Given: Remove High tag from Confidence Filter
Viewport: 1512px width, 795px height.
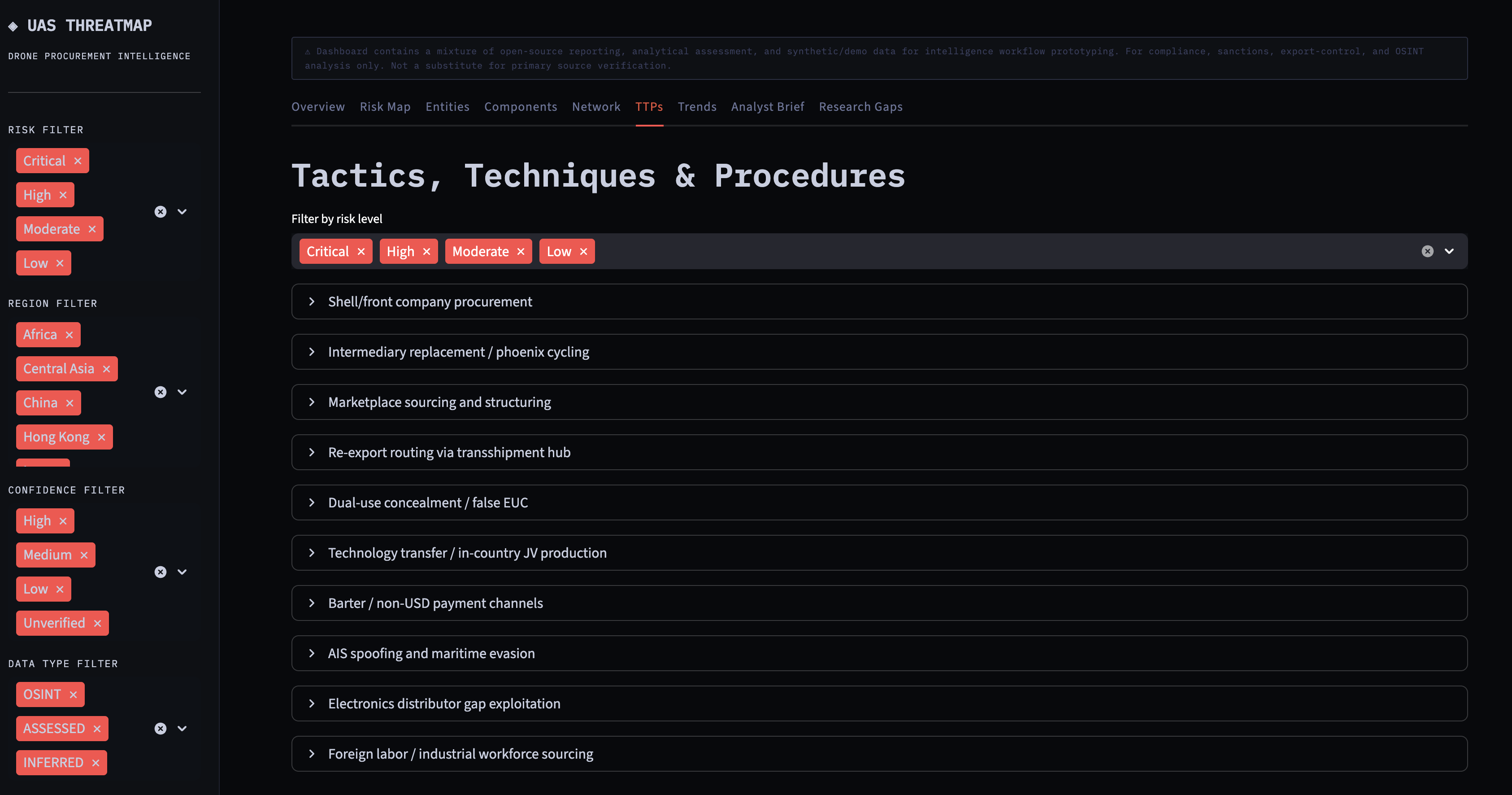Looking at the screenshot, I should 63,521.
